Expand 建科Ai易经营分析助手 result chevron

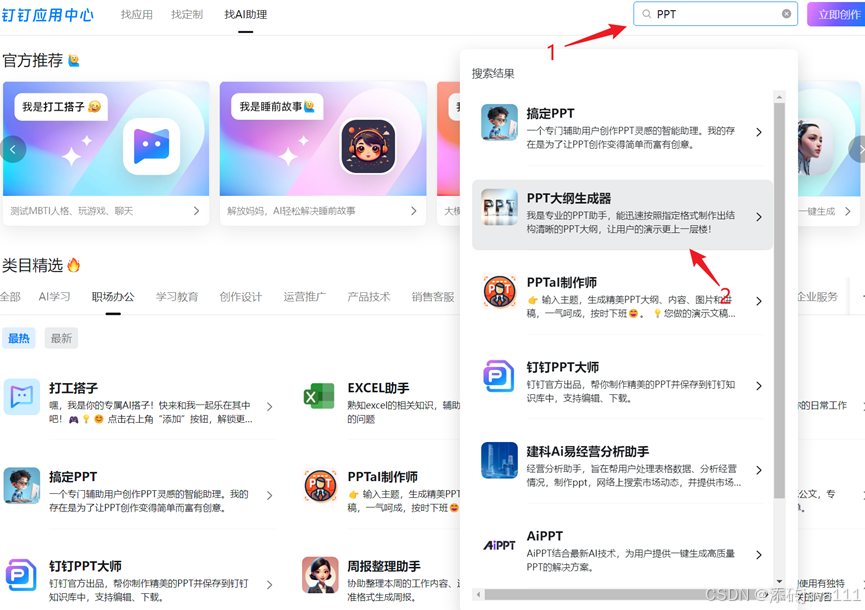[x=759, y=470]
